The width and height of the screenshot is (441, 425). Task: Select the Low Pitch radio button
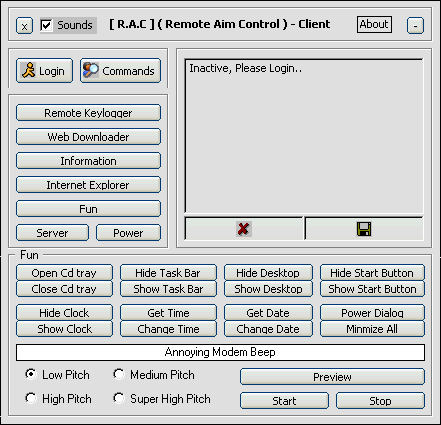[31, 374]
